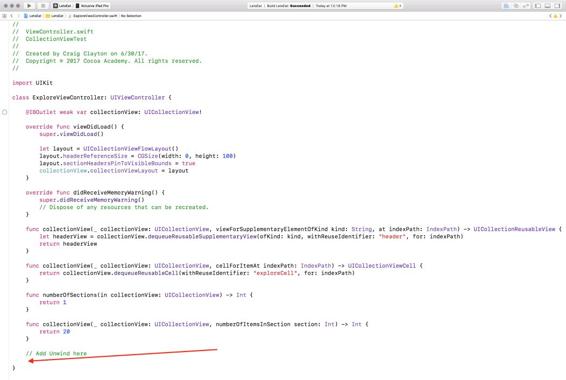Image resolution: width=566 pixels, height=380 pixels.
Task: Click the project icon crumb in jump bar
Action: 32,16
